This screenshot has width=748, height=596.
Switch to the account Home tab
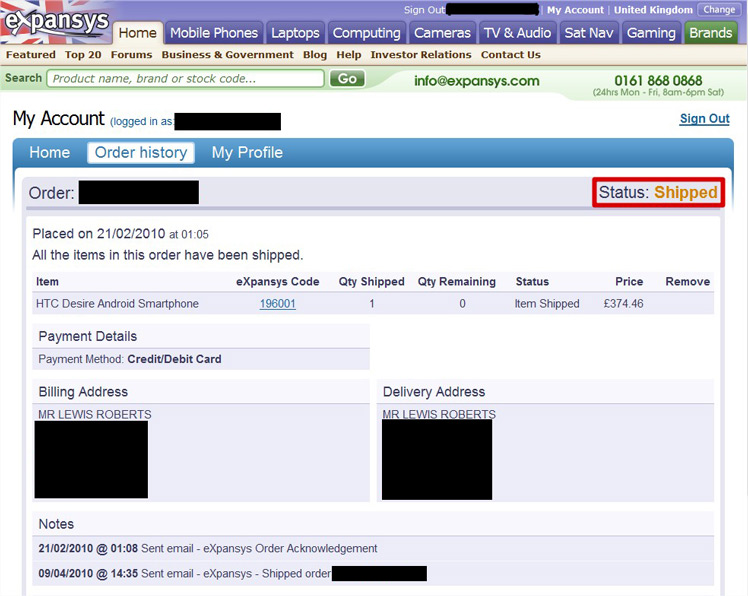pos(50,153)
